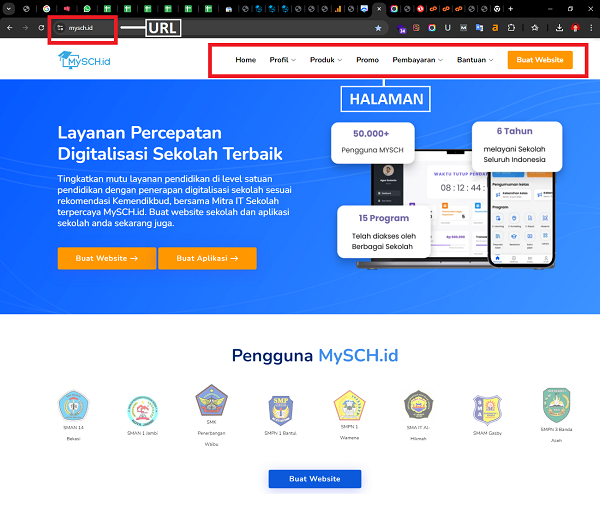
Task: Click the mysch.id address bar
Action: pos(222,28)
